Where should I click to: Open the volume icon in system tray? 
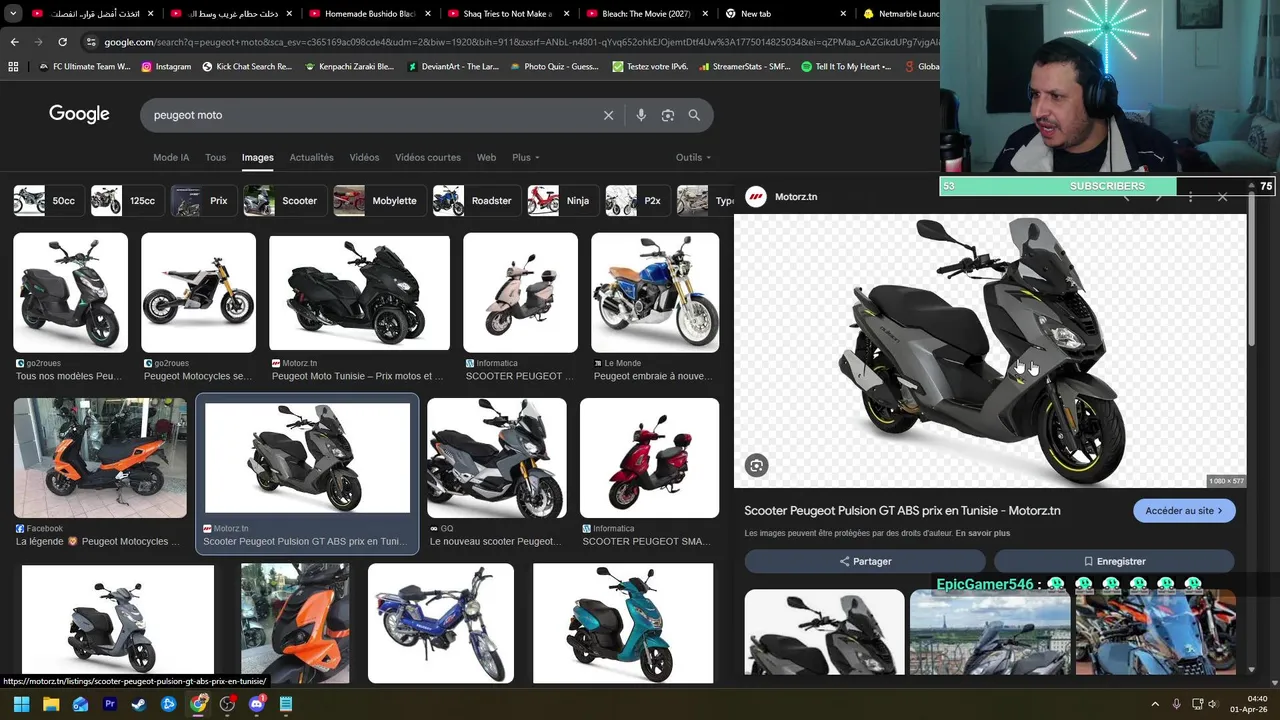(x=1213, y=704)
